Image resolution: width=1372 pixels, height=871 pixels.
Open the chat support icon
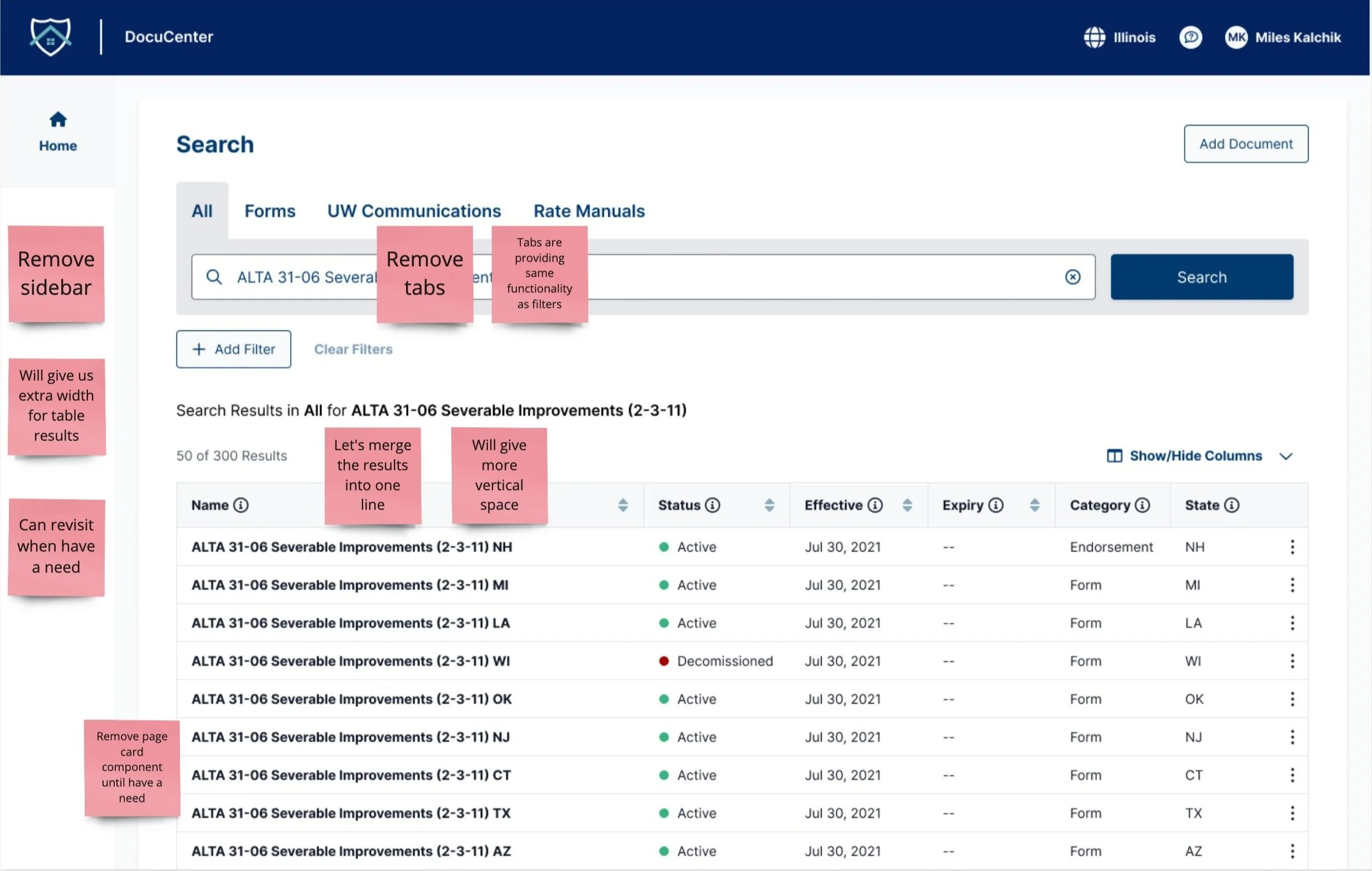click(1190, 38)
